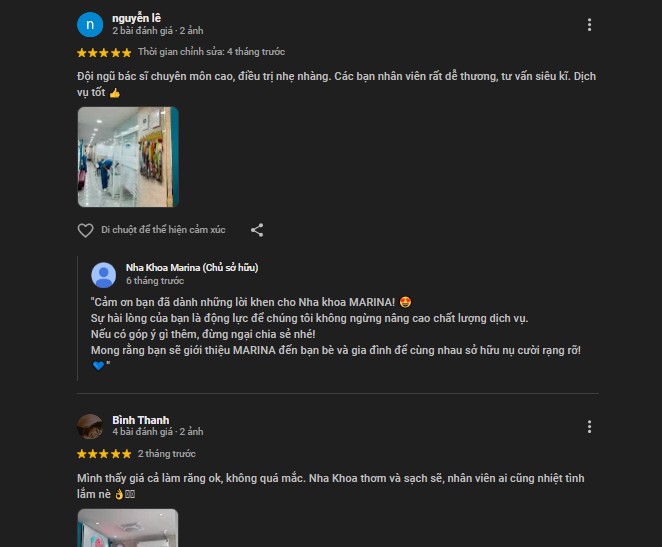Click the thumbs-up emoji ending nguyễn lê's review
This screenshot has height=547, width=662.
(x=115, y=93)
